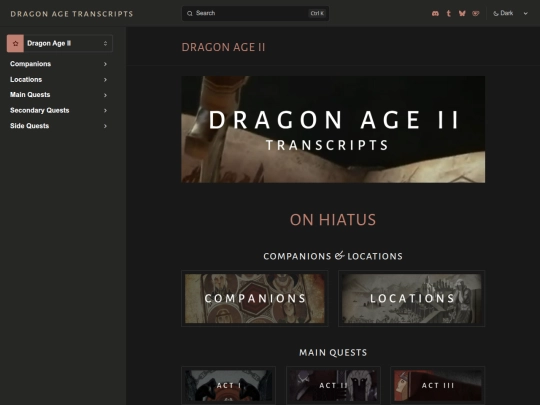This screenshot has width=540, height=405.
Task: Click the Dragon Age II Transcripts banner
Action: 333,129
